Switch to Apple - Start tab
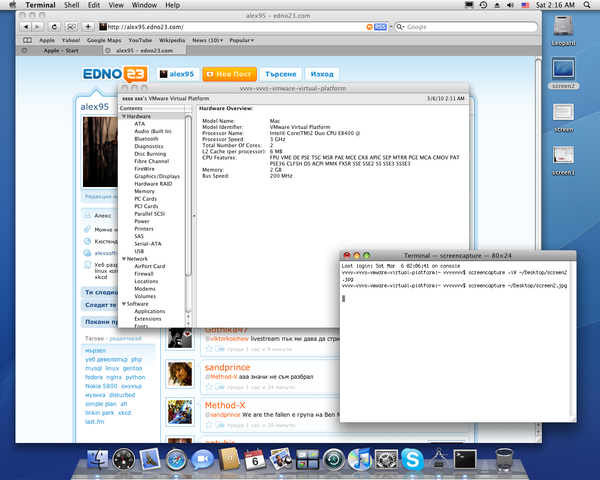This screenshot has height=480, width=600. (60, 51)
